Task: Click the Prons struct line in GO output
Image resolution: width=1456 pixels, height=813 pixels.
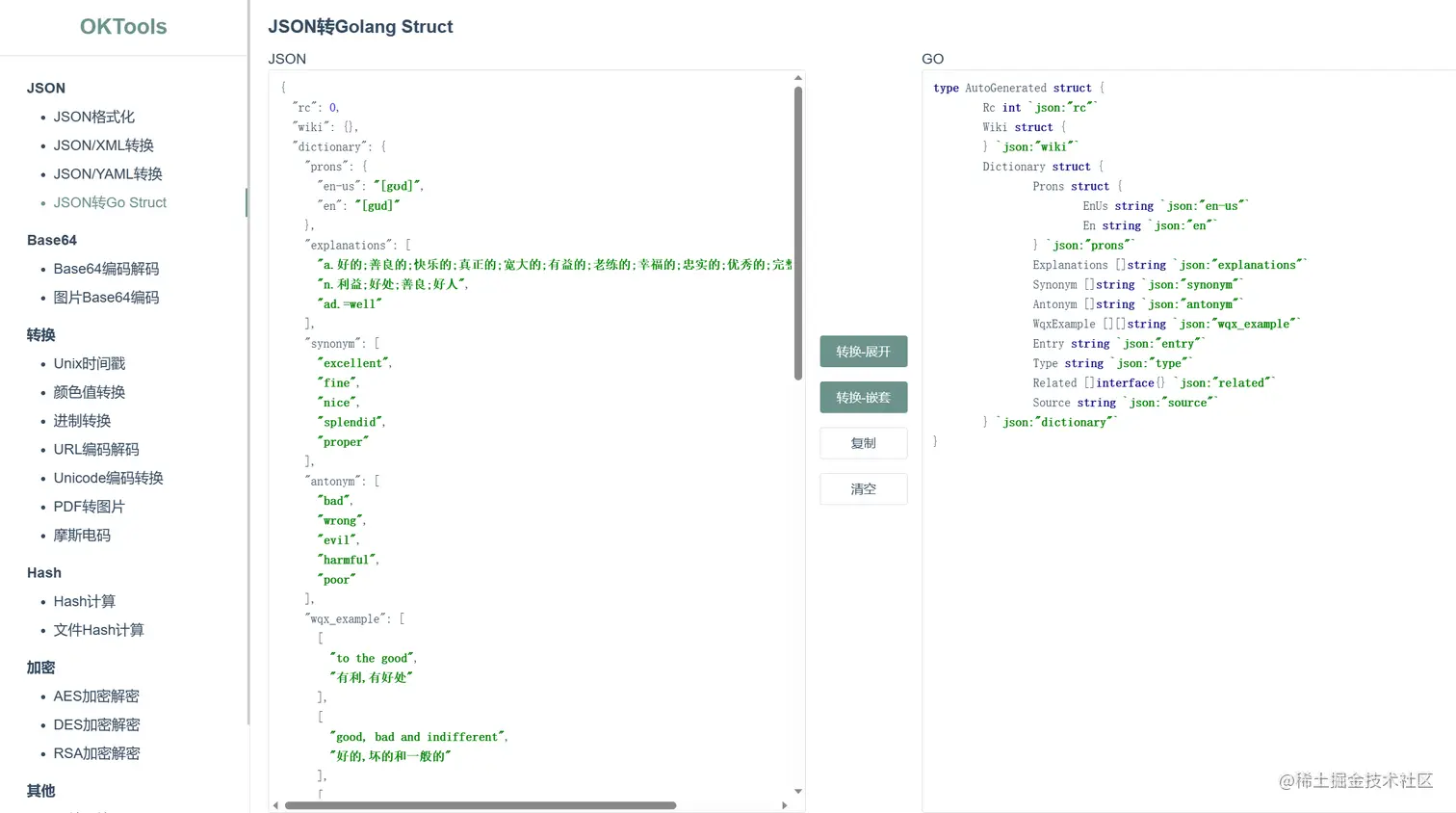Action: point(1078,186)
